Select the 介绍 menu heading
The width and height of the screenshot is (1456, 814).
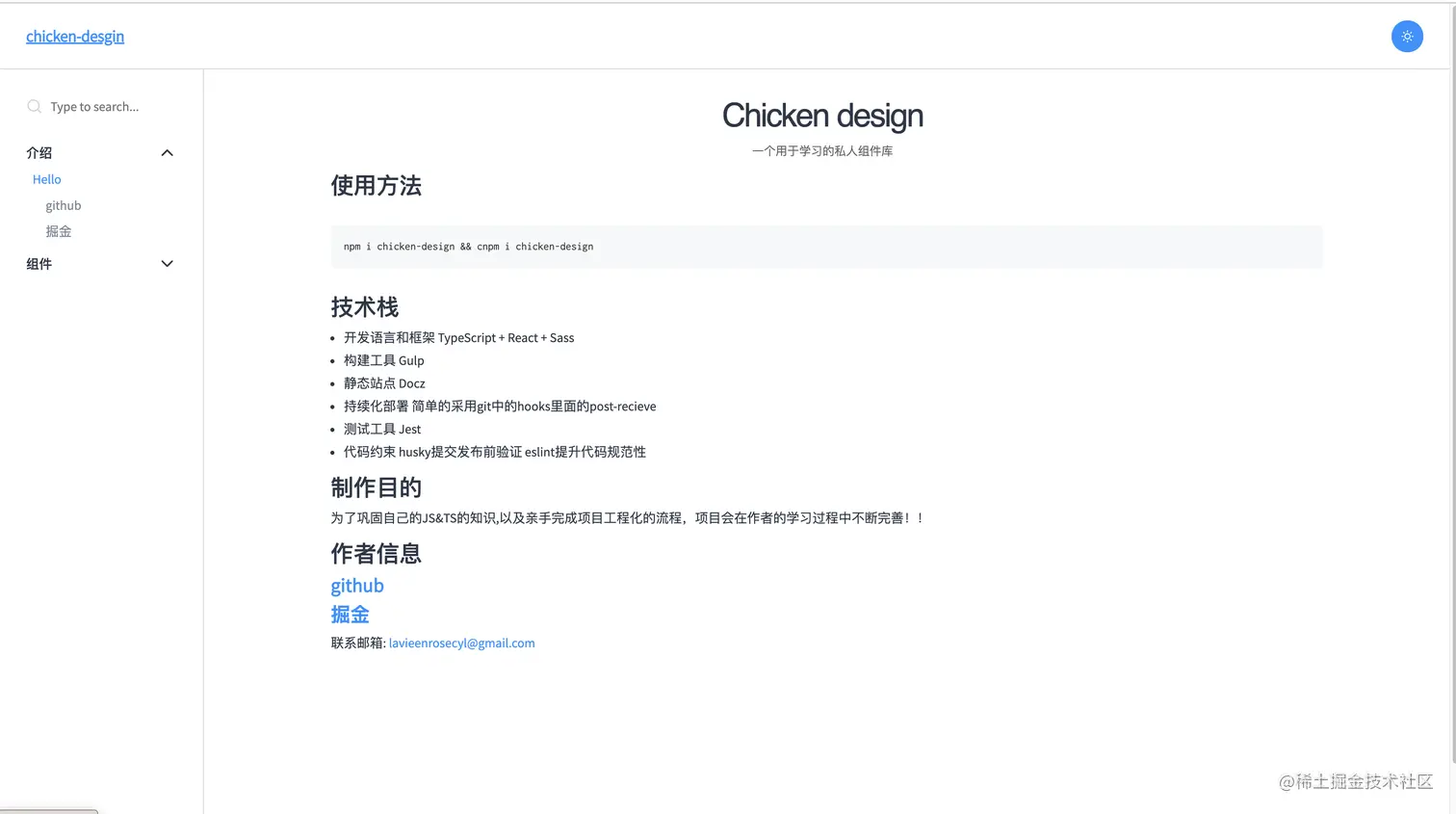(39, 153)
